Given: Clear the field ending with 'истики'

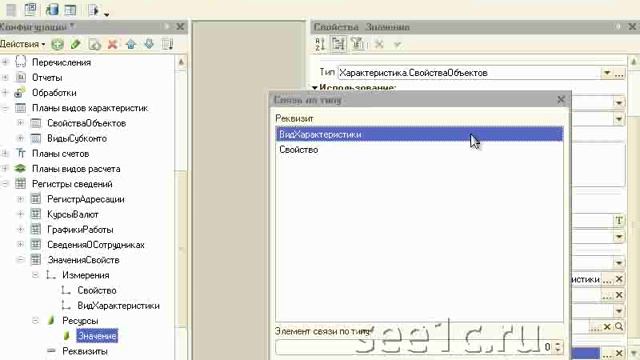Looking at the screenshot, I should click(619, 279).
